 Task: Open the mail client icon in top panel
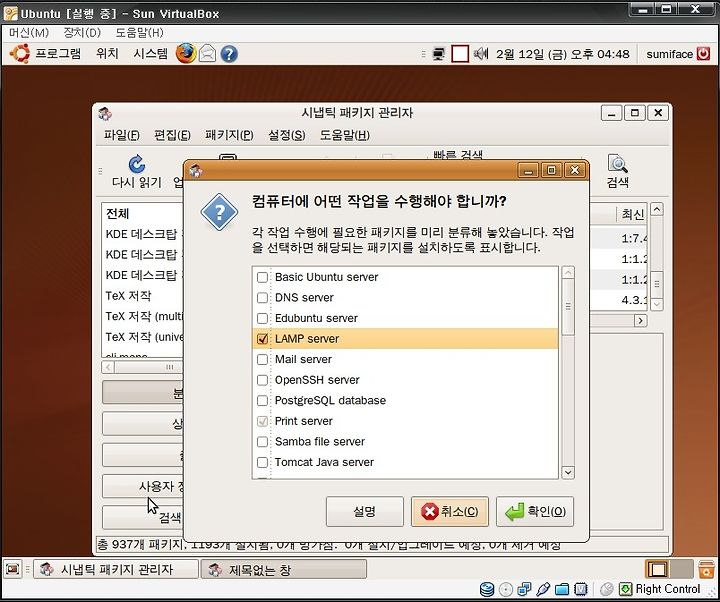(x=208, y=54)
